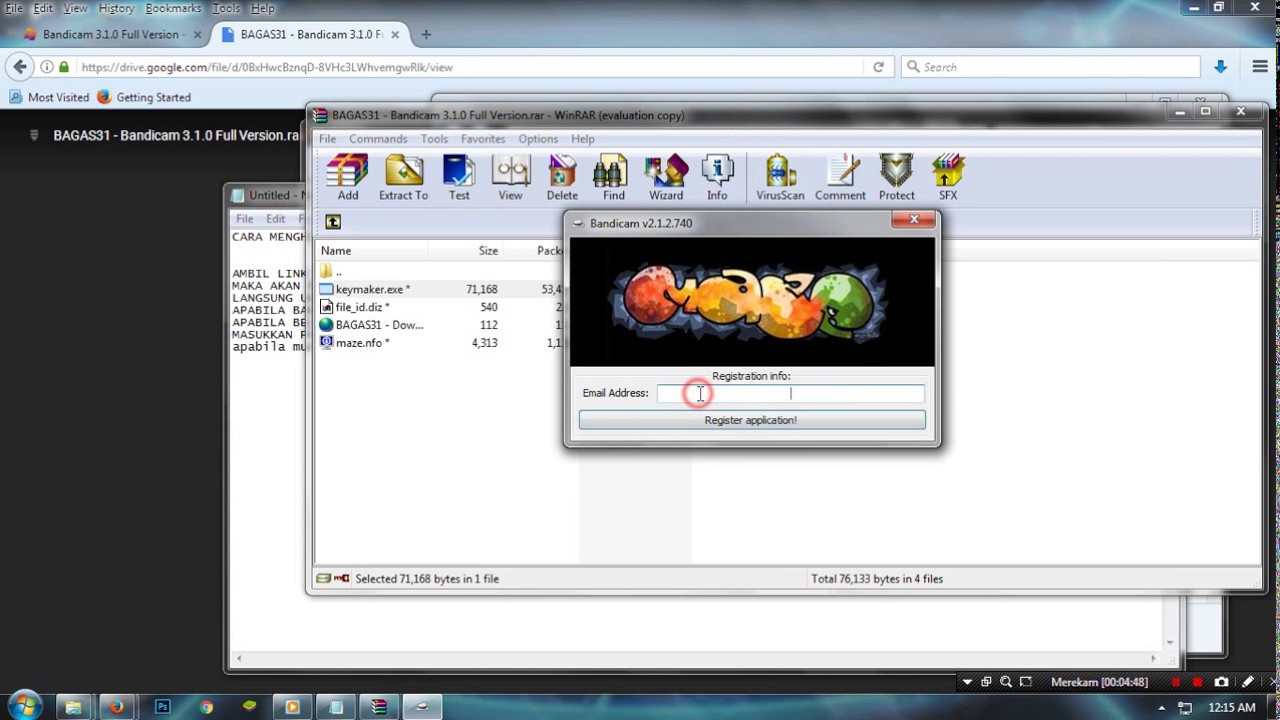
Task: Sort files by the Name column
Action: [336, 251]
